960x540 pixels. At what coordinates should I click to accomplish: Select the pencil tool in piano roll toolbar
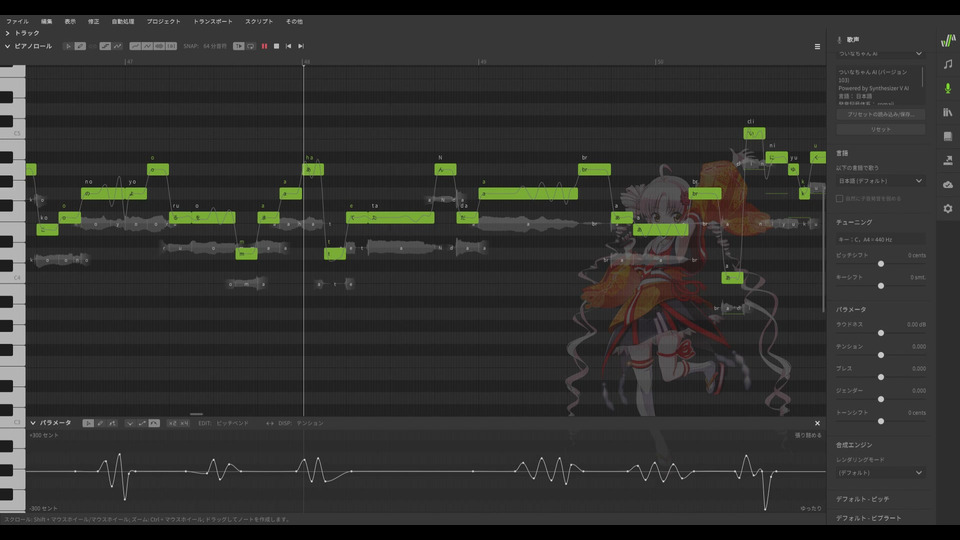click(80, 46)
